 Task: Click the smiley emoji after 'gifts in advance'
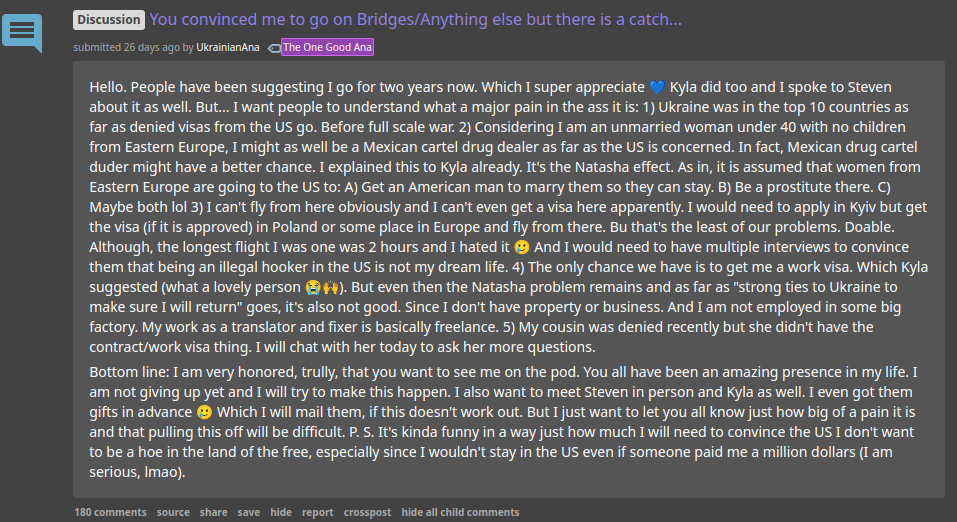pyautogui.click(x=204, y=412)
